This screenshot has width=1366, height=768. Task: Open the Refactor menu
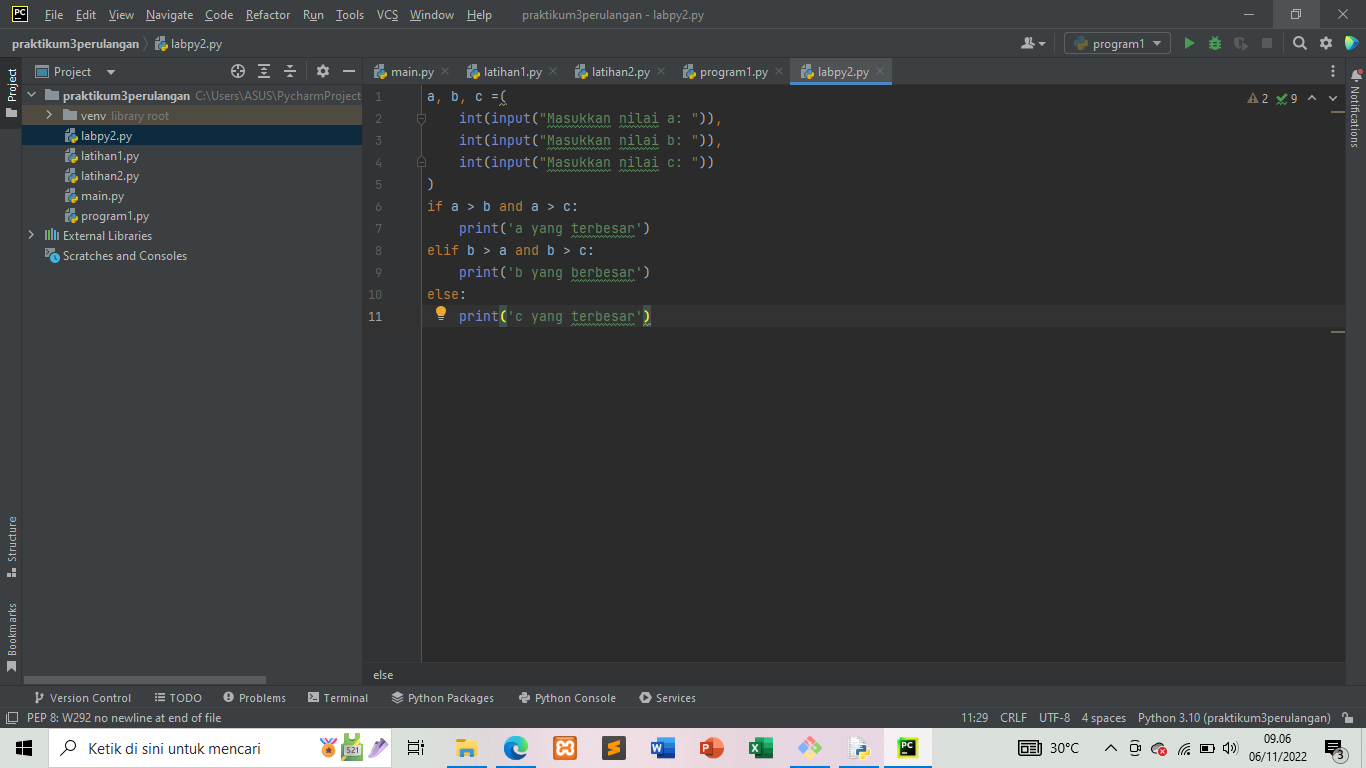point(267,15)
